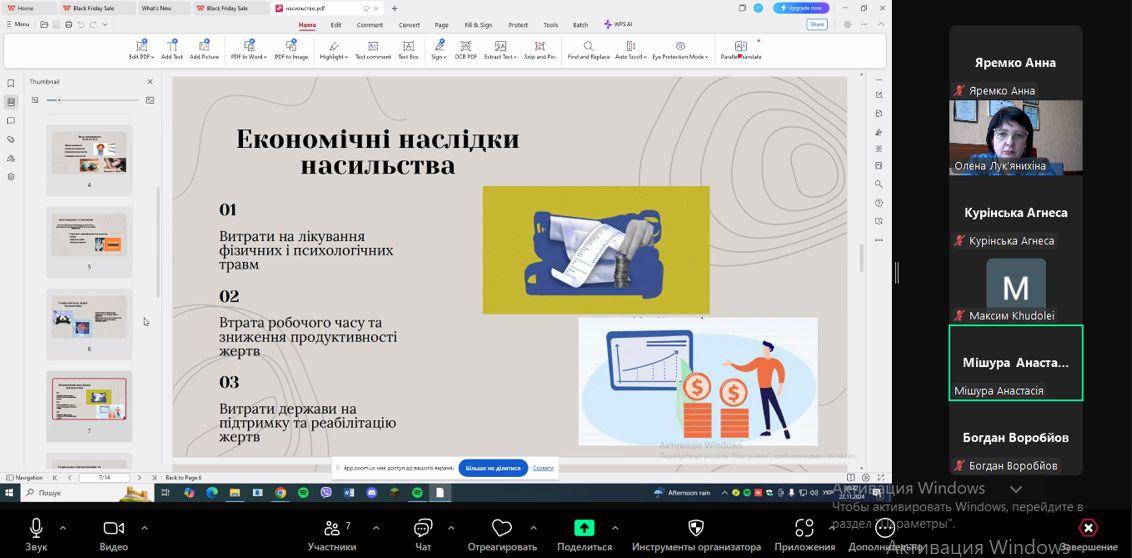Open the Fill & Sign tab
Screen dimensions: 1132x558
(478, 25)
